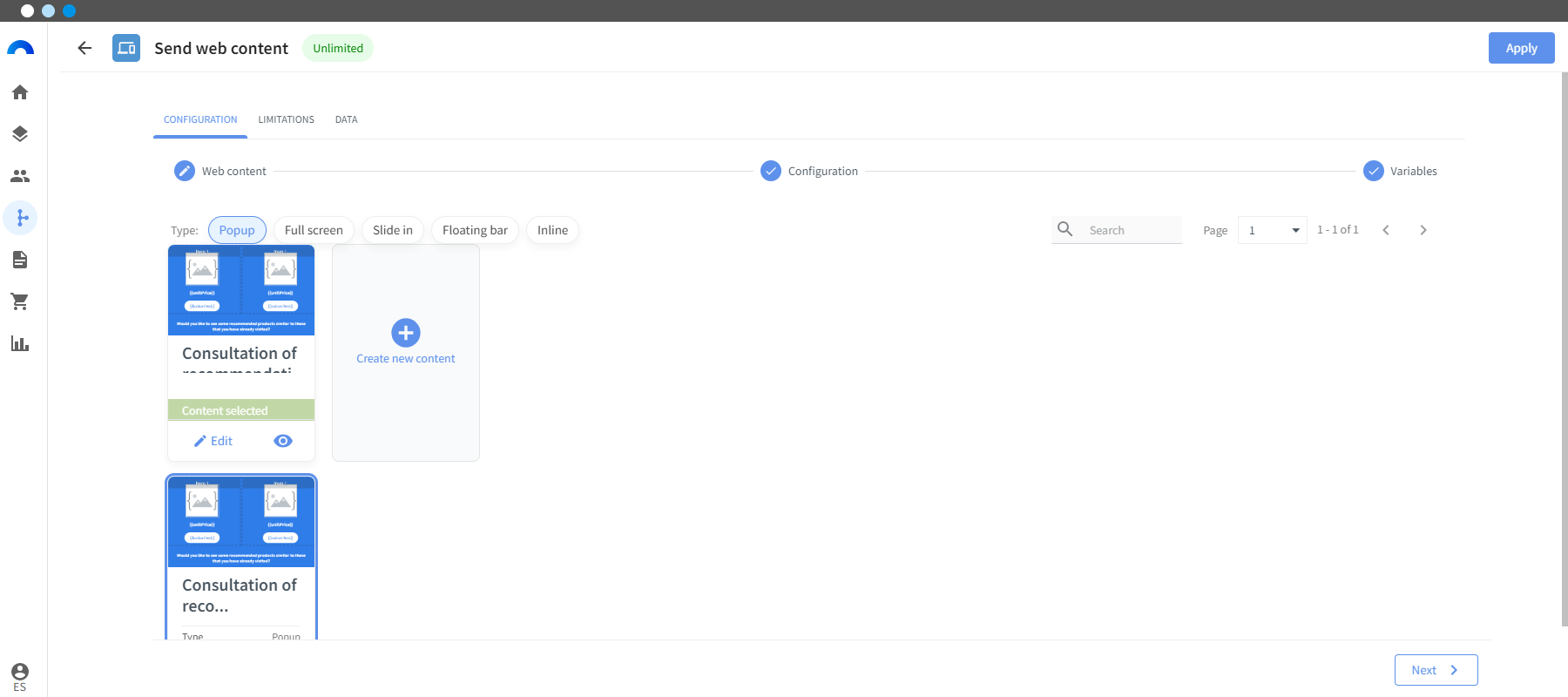
Task: Click the web content device icon
Action: tap(126, 48)
